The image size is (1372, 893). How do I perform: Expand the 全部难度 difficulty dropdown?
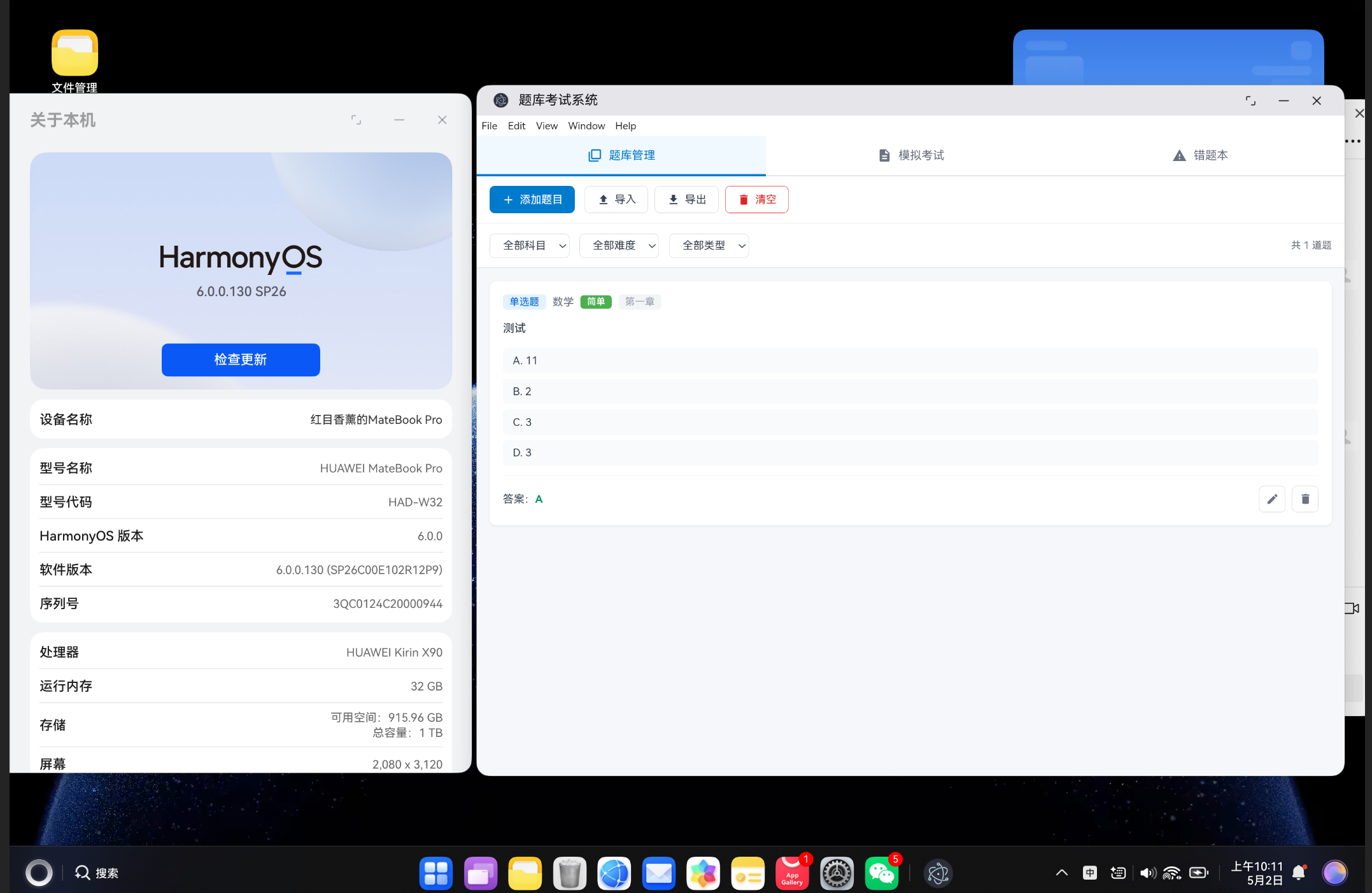[x=619, y=246]
